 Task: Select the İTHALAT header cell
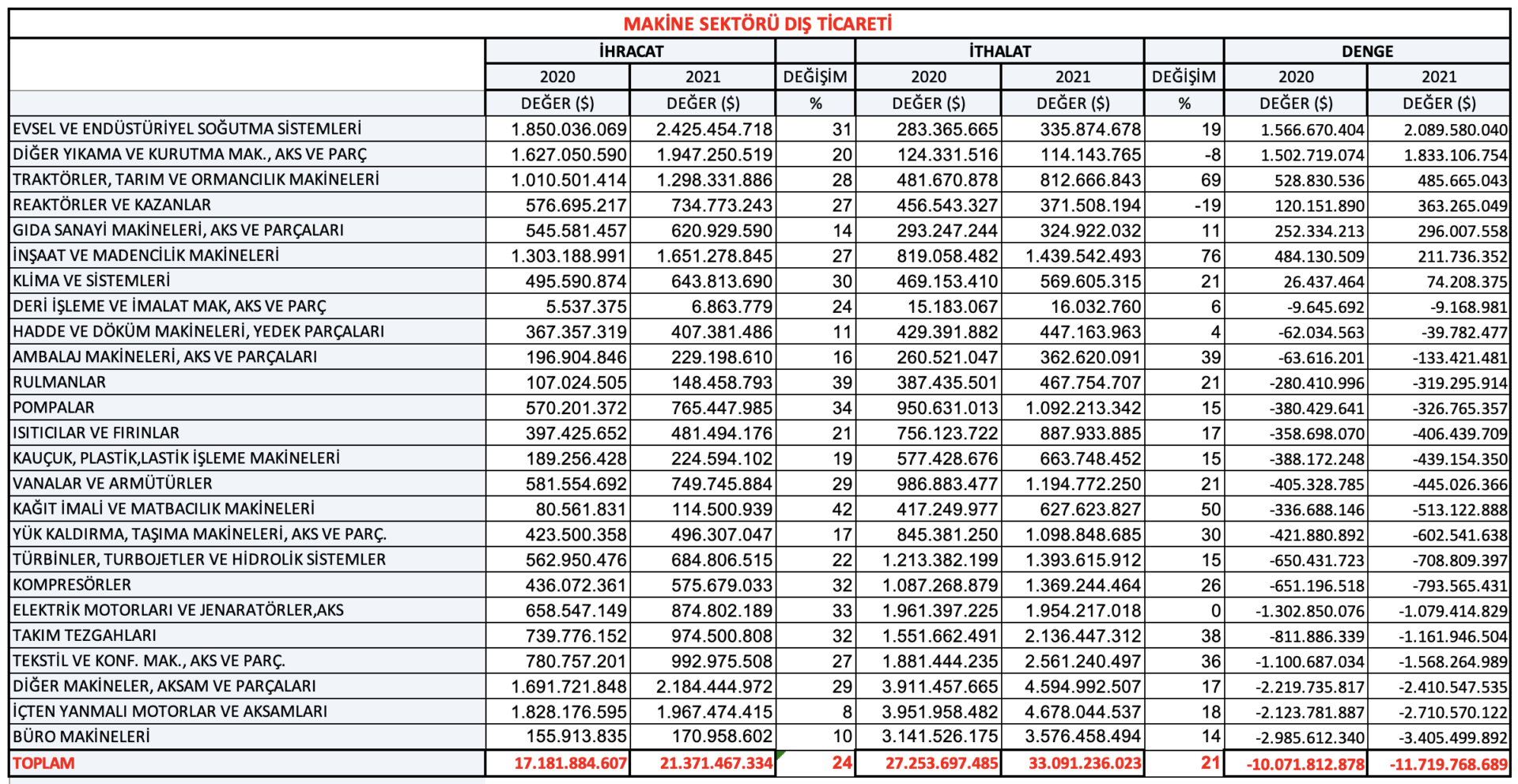[999, 51]
